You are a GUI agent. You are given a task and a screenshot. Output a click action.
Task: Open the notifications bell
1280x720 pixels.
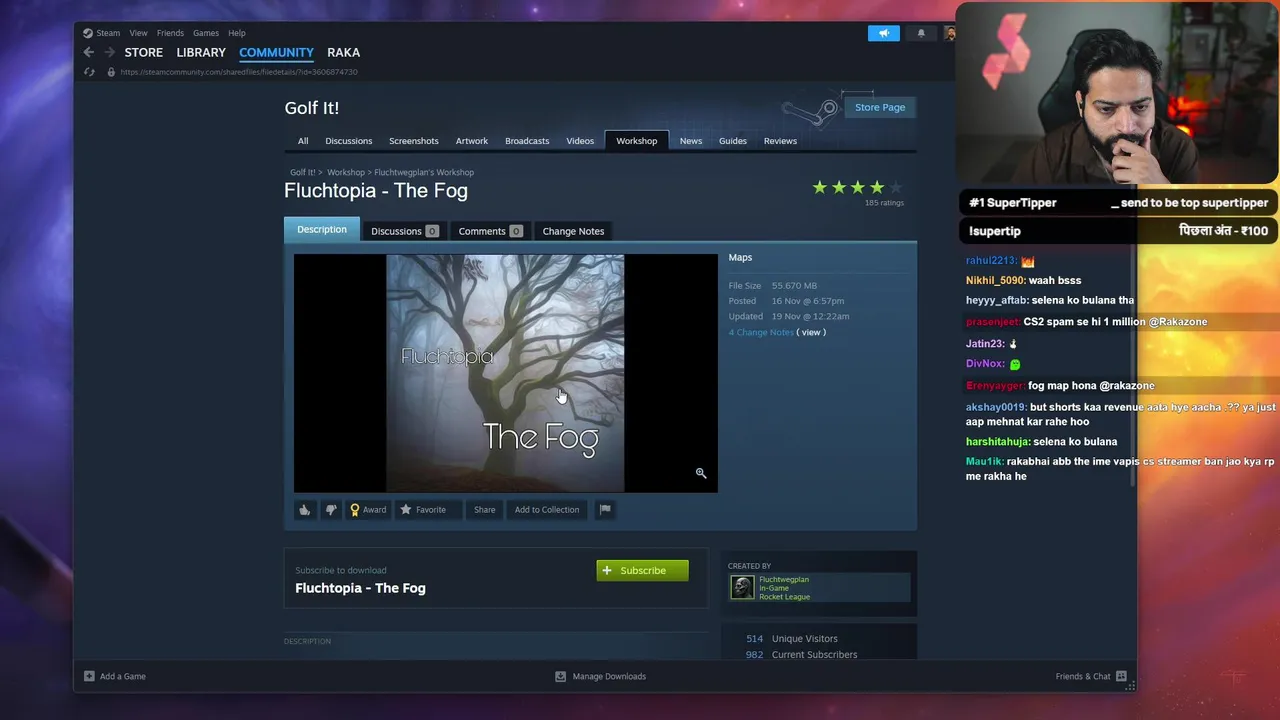point(921,33)
